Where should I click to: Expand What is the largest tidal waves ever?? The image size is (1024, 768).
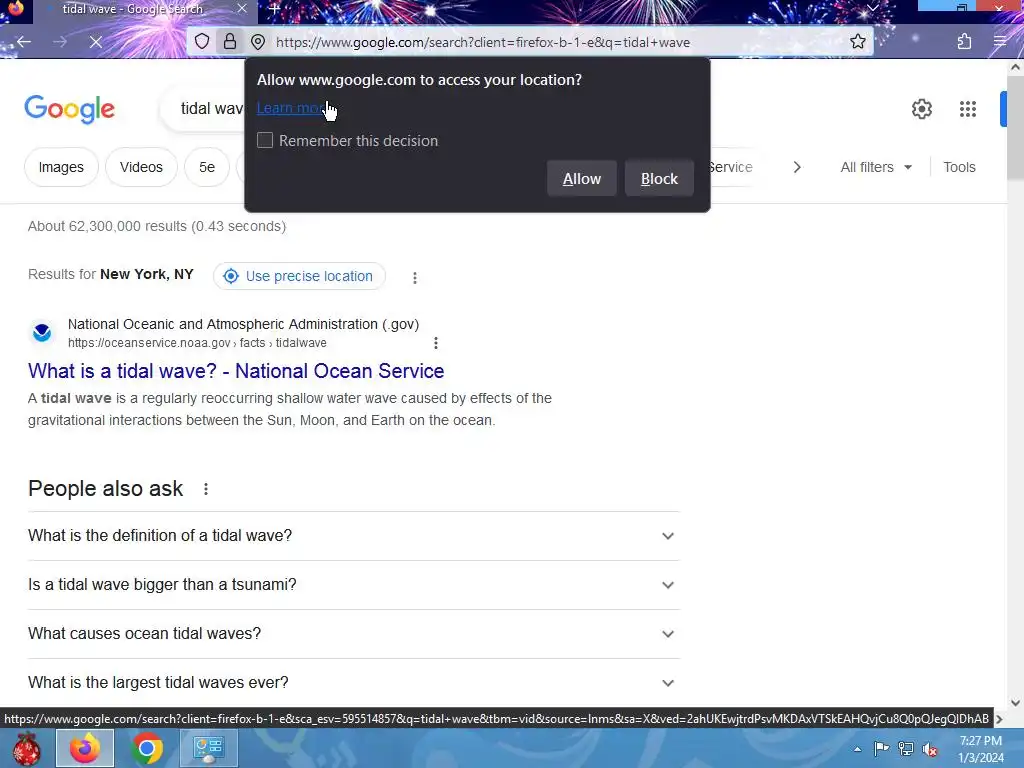[x=353, y=682]
